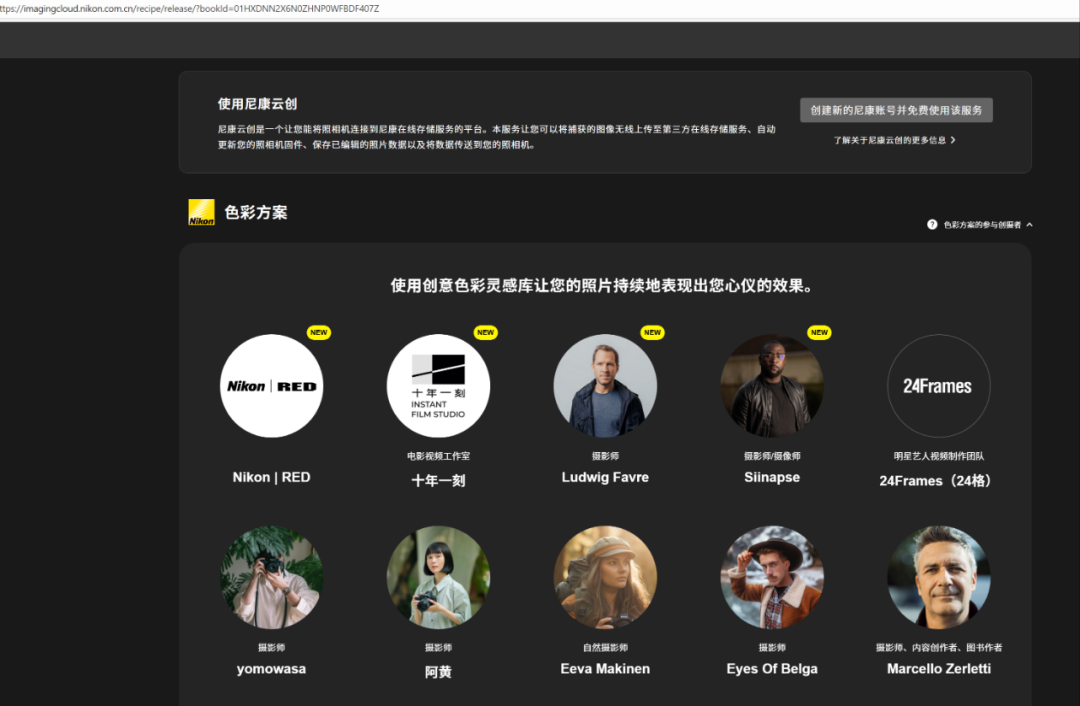Click the NEW badge on Ludwig Favre
The width and height of the screenshot is (1080, 706).
[652, 333]
